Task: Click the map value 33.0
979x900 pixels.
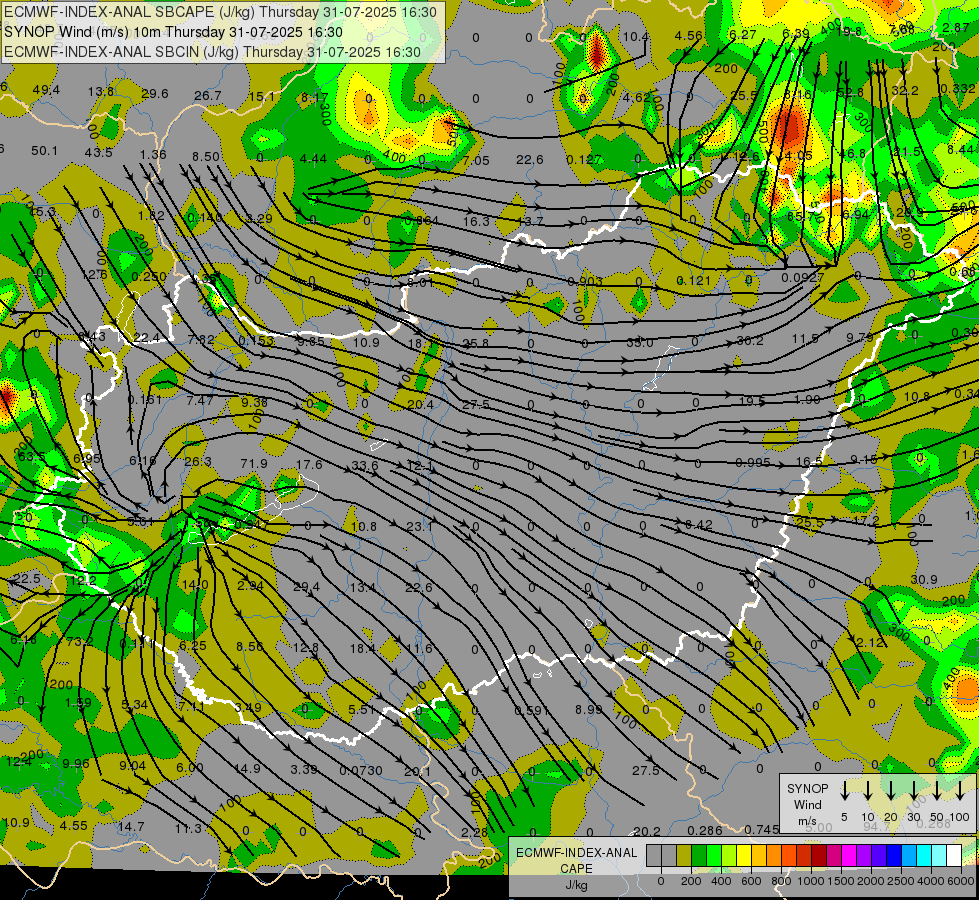Action: click(640, 342)
